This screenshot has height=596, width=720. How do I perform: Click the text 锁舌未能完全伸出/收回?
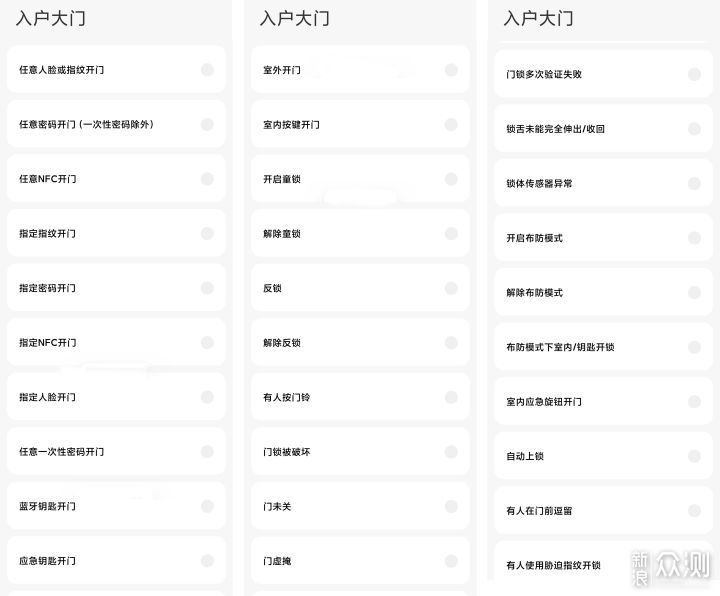(556, 129)
